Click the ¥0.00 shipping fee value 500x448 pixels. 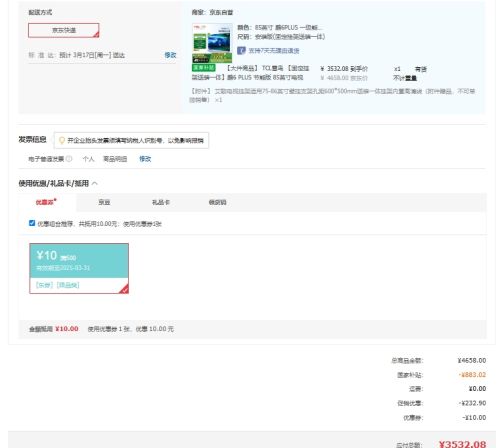tap(477, 389)
